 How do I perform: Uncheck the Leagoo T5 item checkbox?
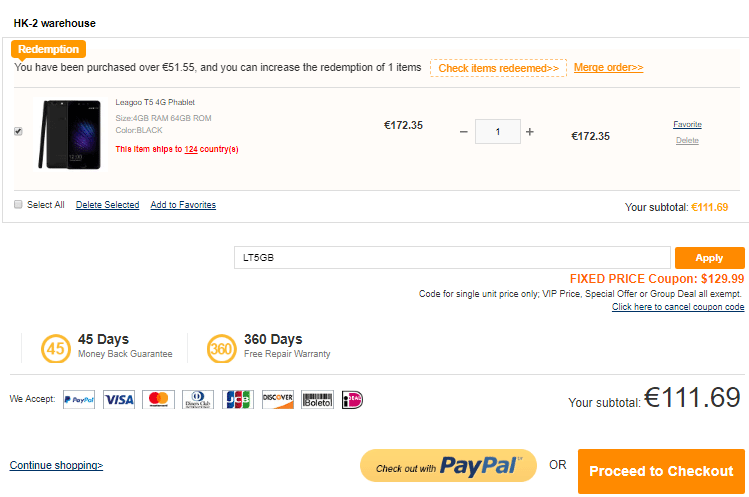click(18, 131)
